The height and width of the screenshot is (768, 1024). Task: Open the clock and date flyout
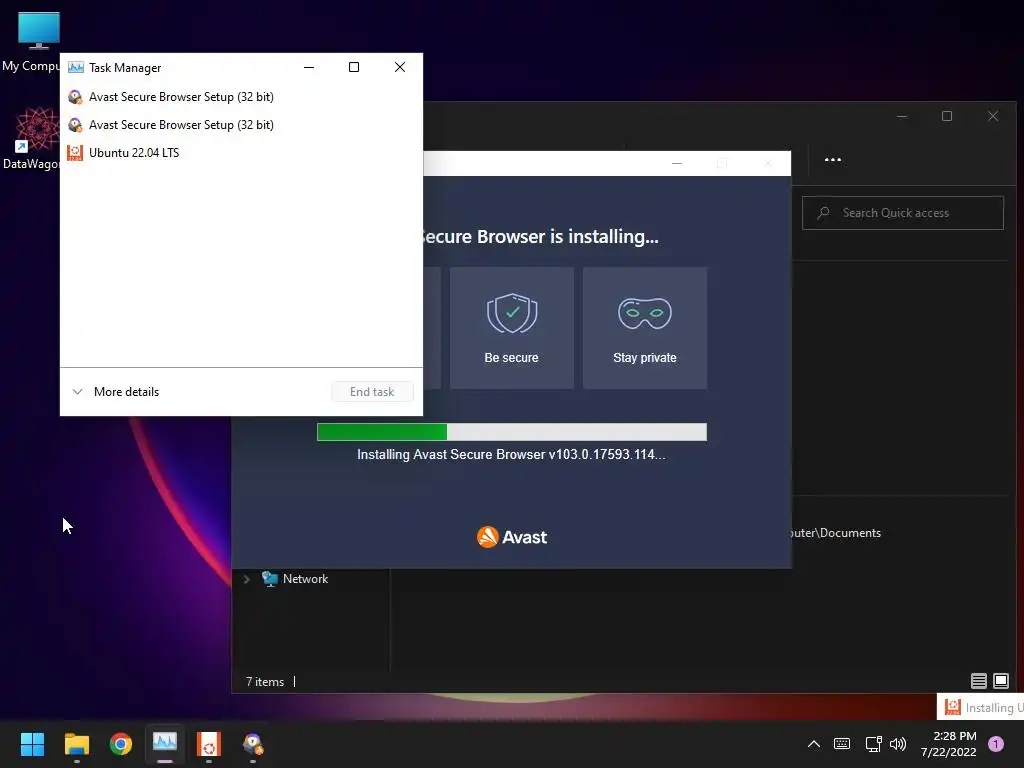[x=948, y=744]
